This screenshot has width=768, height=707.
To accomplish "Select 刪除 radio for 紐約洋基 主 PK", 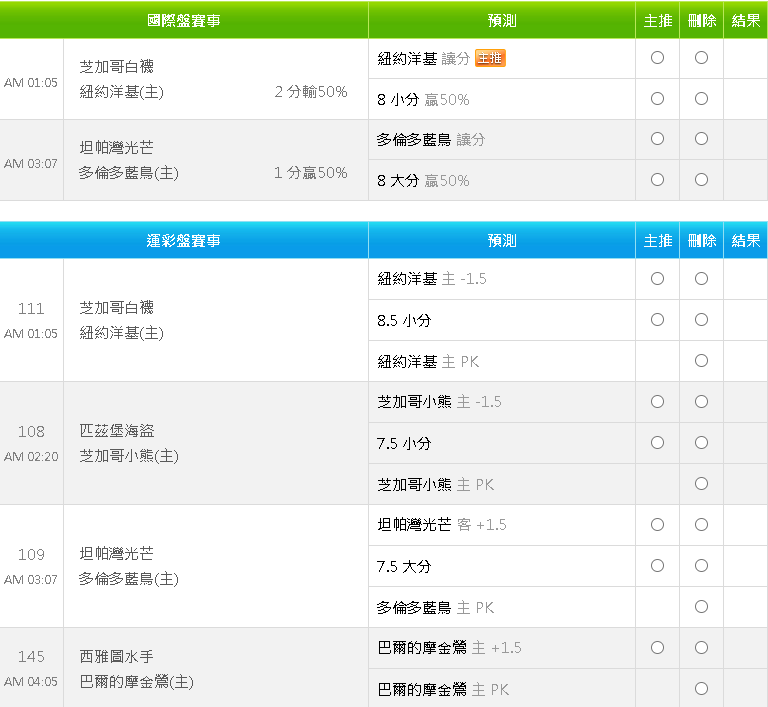I will pyautogui.click(x=701, y=361).
